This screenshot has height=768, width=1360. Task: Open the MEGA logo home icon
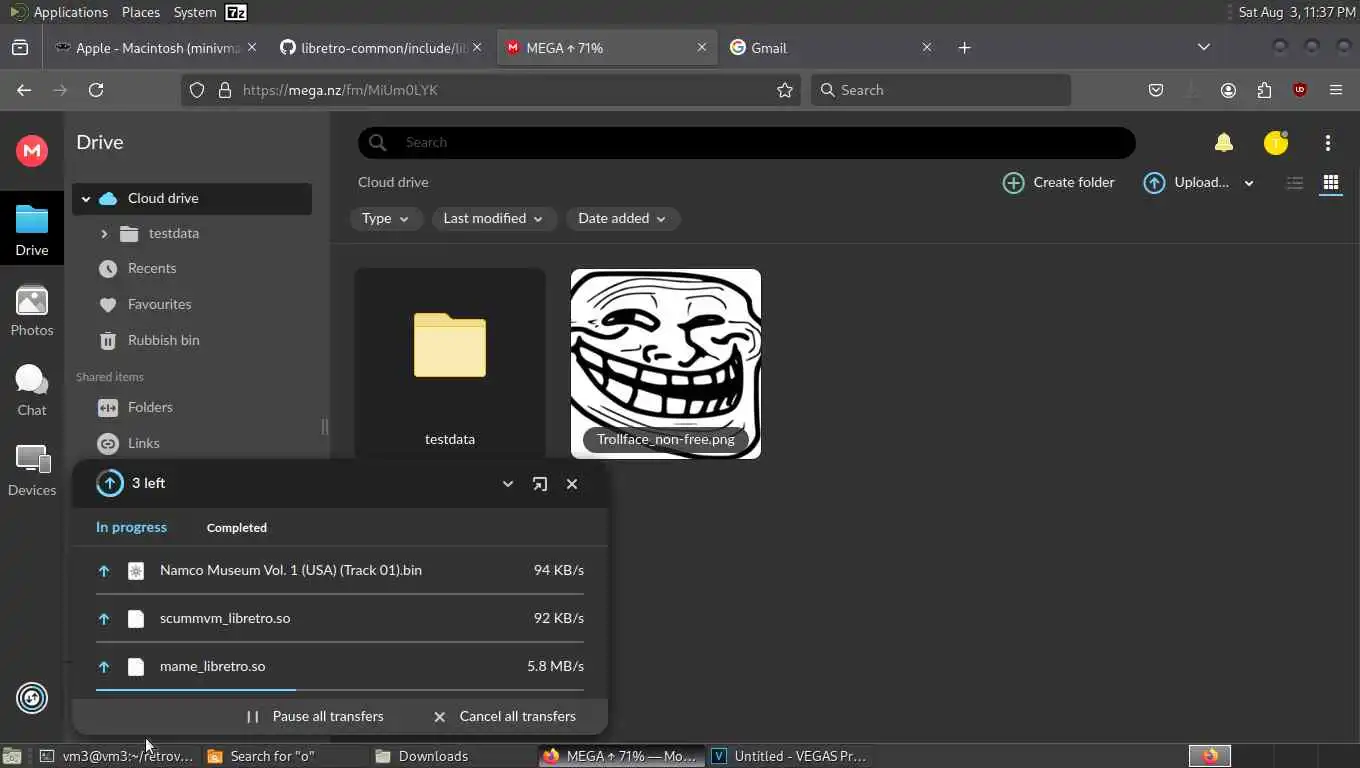coord(32,151)
